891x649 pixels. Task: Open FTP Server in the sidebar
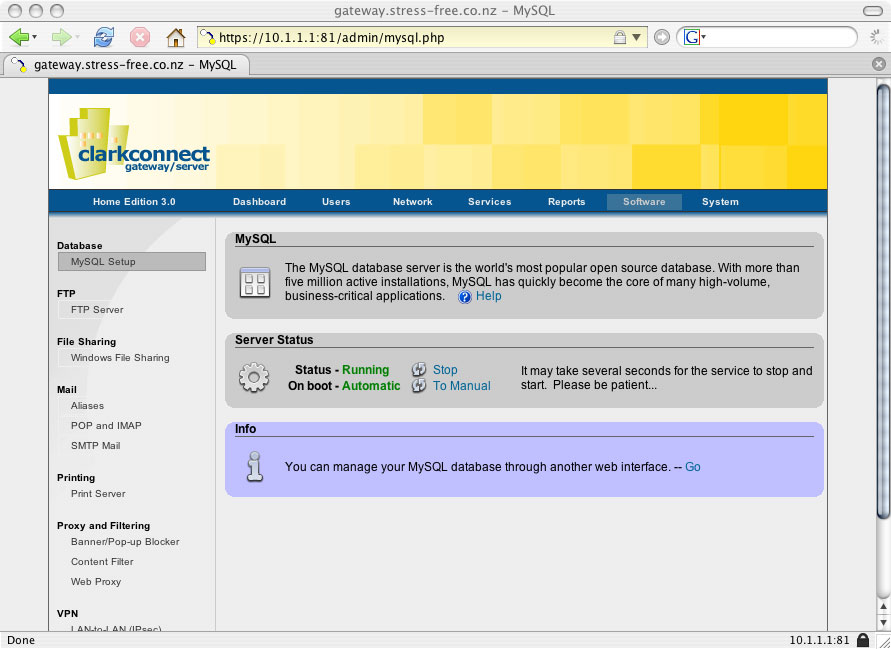[97, 310]
